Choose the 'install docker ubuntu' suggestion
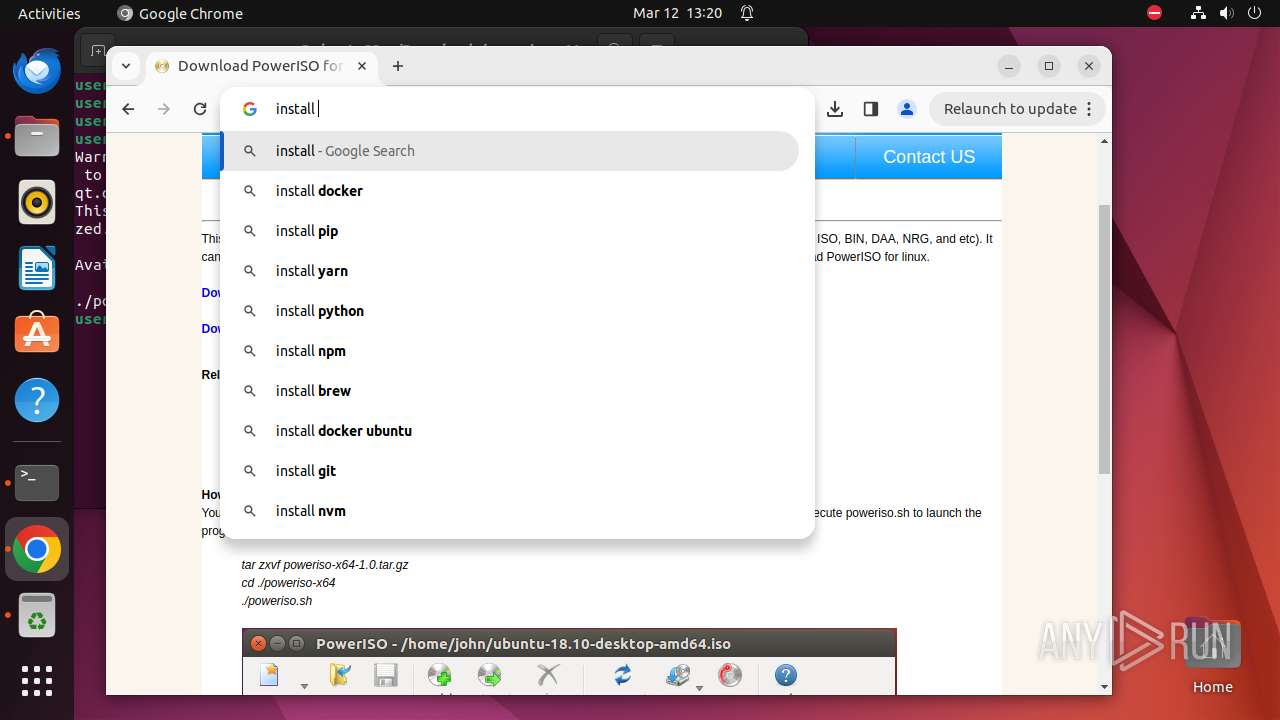 [510, 431]
